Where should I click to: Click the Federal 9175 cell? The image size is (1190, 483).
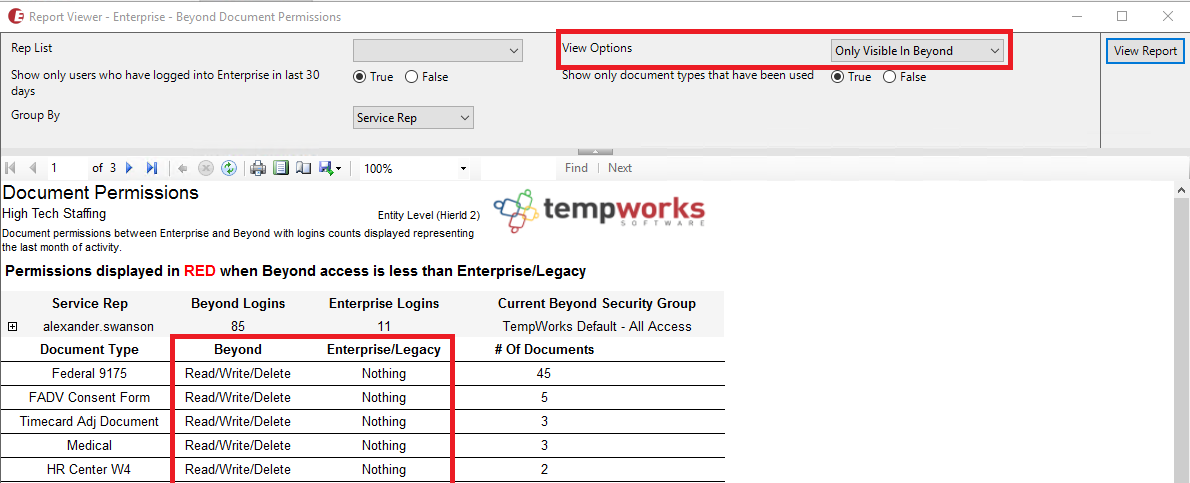tap(89, 374)
